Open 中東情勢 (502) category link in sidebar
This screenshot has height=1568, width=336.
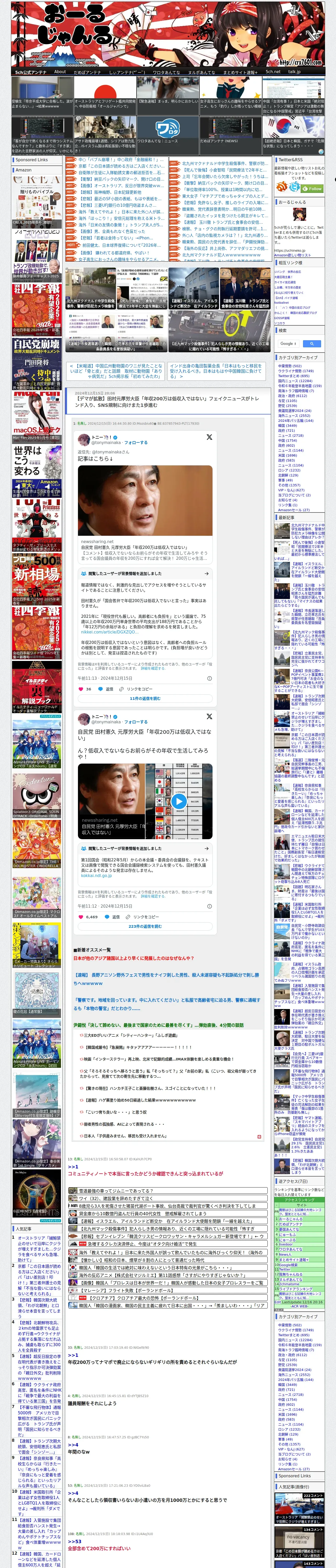pyautogui.click(x=290, y=366)
